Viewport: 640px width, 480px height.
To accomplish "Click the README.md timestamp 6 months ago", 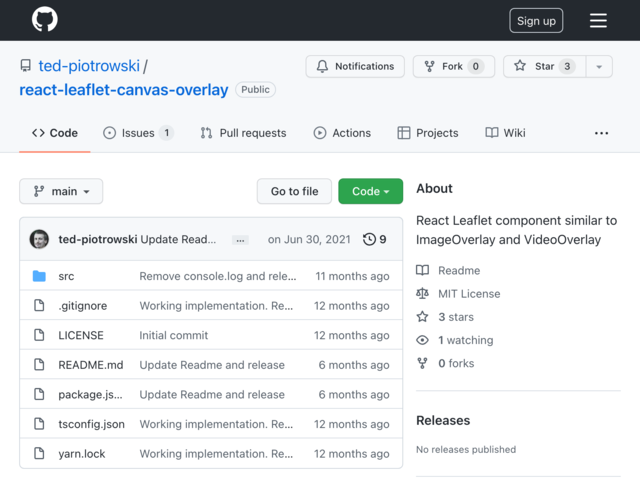I will (354, 365).
